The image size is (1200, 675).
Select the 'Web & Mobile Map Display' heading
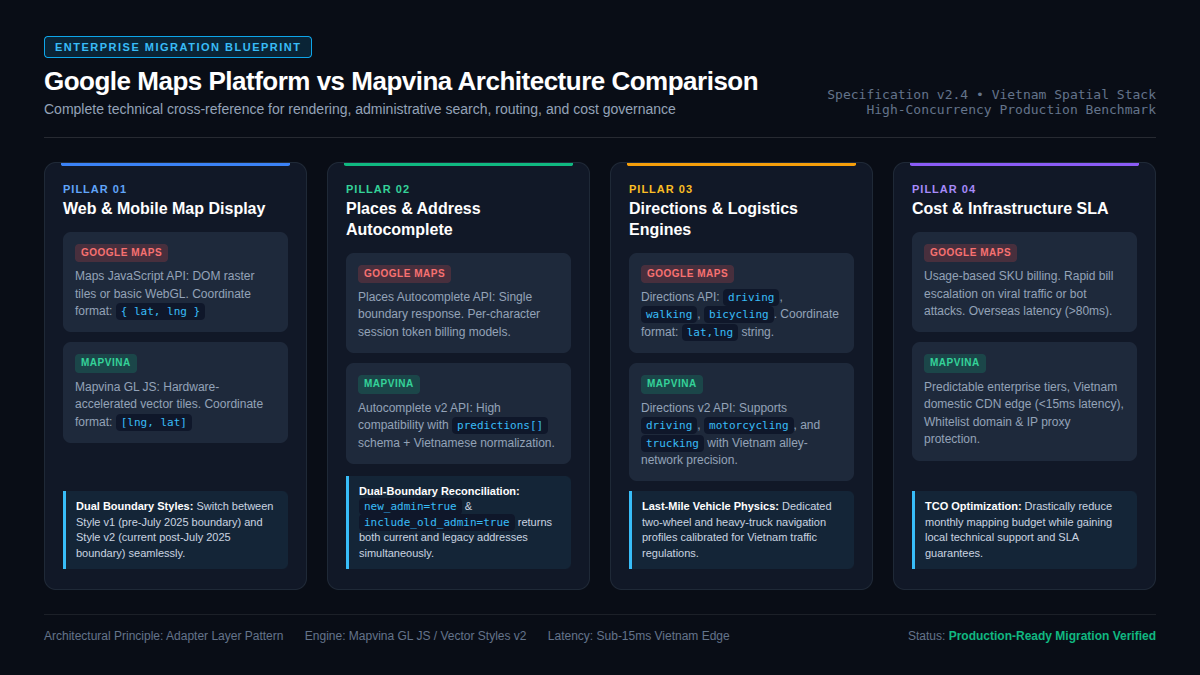click(164, 209)
